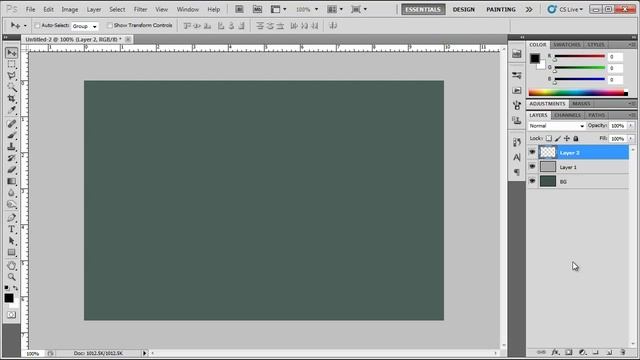Switch to the Essentials workspace
The image size is (640, 360).
point(423,9)
